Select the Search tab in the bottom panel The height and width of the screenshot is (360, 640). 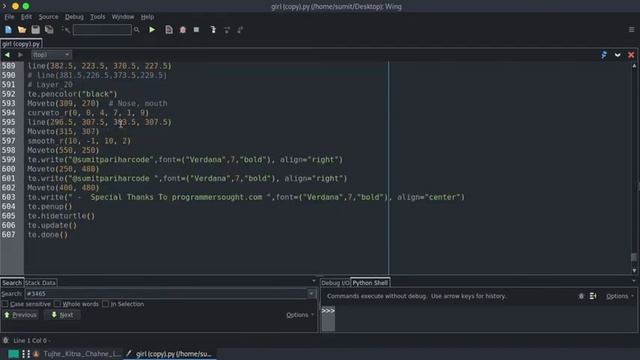(x=12, y=282)
